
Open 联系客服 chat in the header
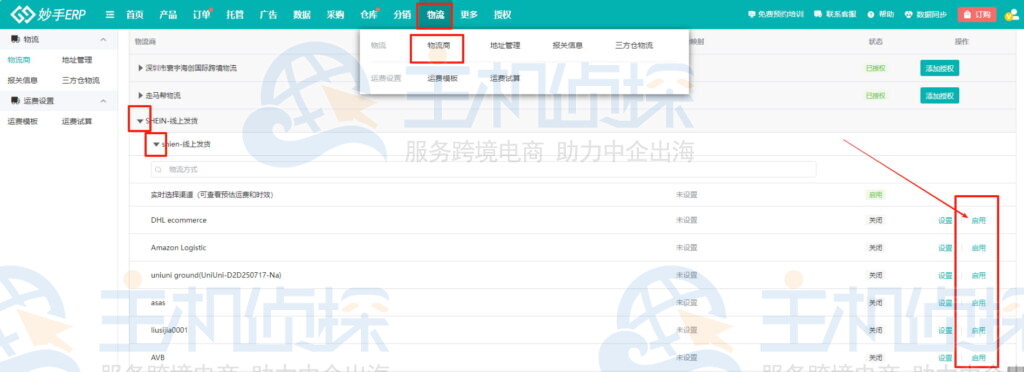click(x=835, y=14)
